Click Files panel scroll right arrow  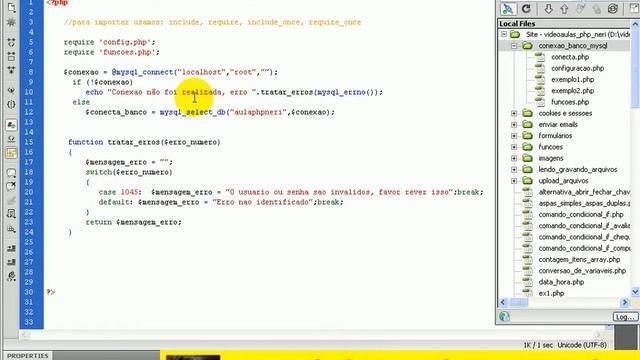[x=624, y=302]
